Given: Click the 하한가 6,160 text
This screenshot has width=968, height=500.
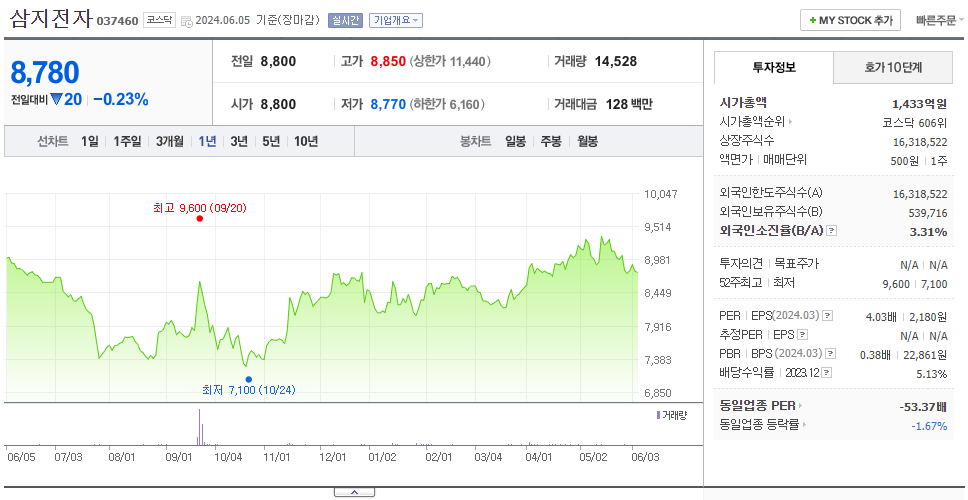Looking at the screenshot, I should (447, 104).
